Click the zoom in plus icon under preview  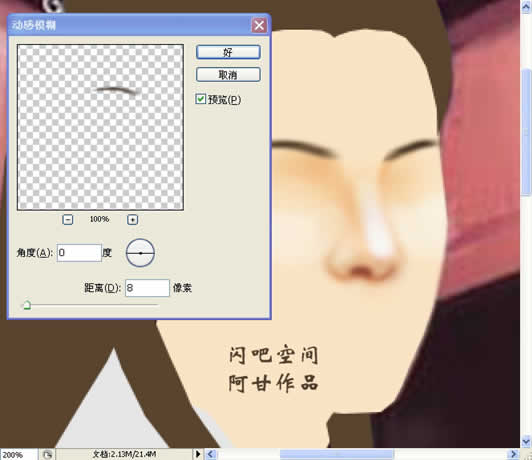132,219
